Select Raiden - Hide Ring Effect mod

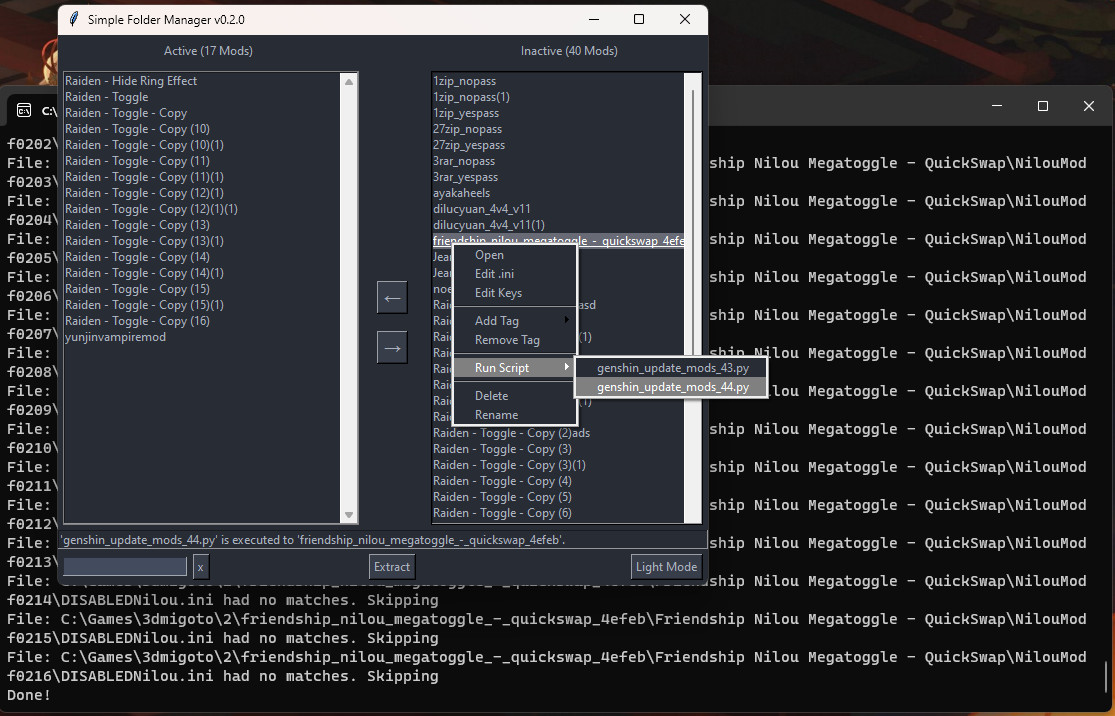[130, 80]
